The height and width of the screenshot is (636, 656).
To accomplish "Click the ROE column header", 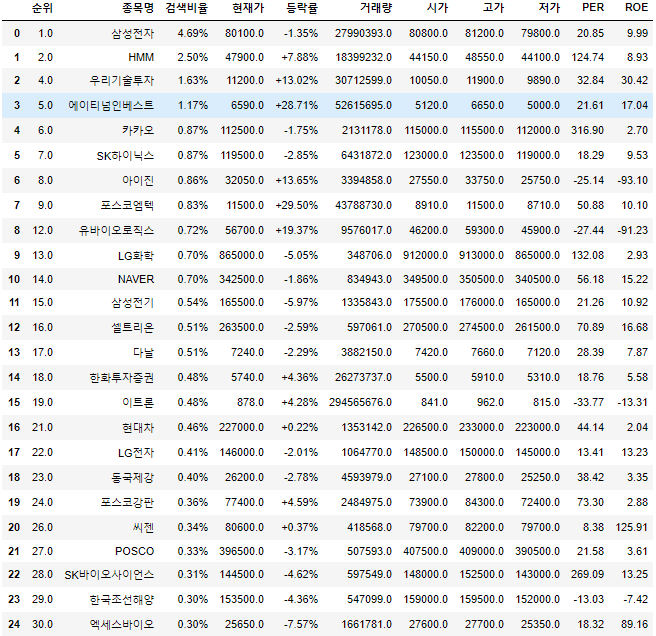I will (636, 8).
